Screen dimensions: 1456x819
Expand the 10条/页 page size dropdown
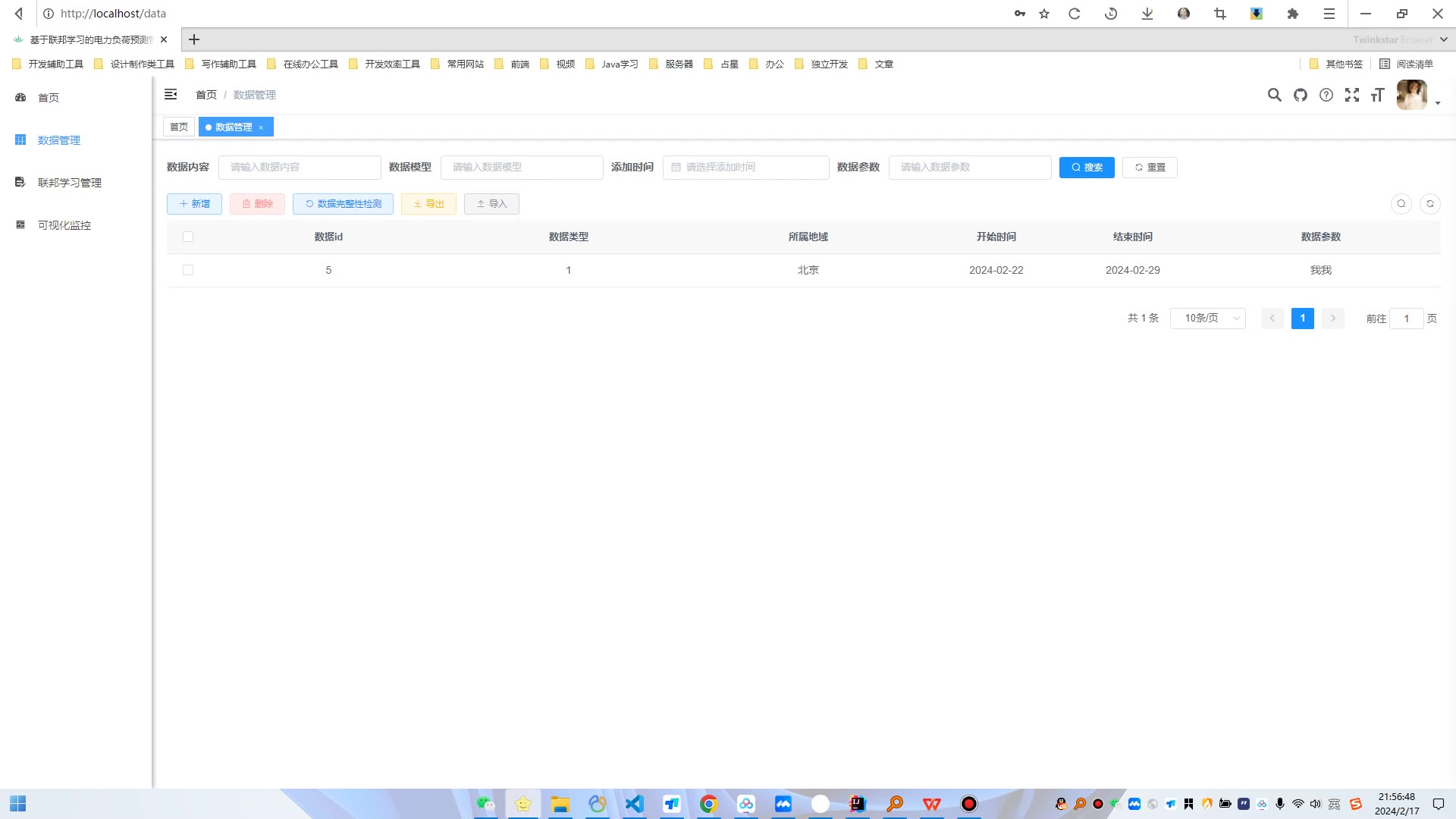[1207, 318]
